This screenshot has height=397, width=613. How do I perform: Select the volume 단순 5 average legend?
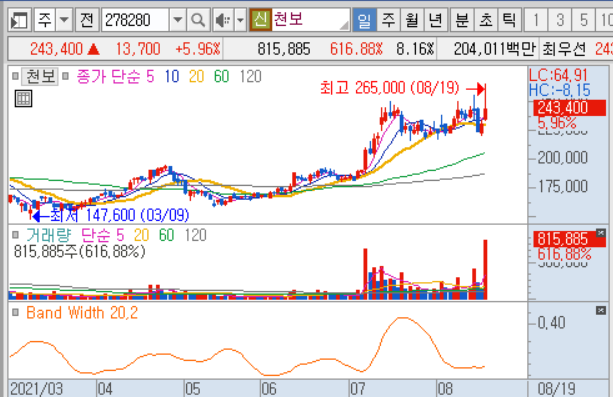(x=102, y=235)
